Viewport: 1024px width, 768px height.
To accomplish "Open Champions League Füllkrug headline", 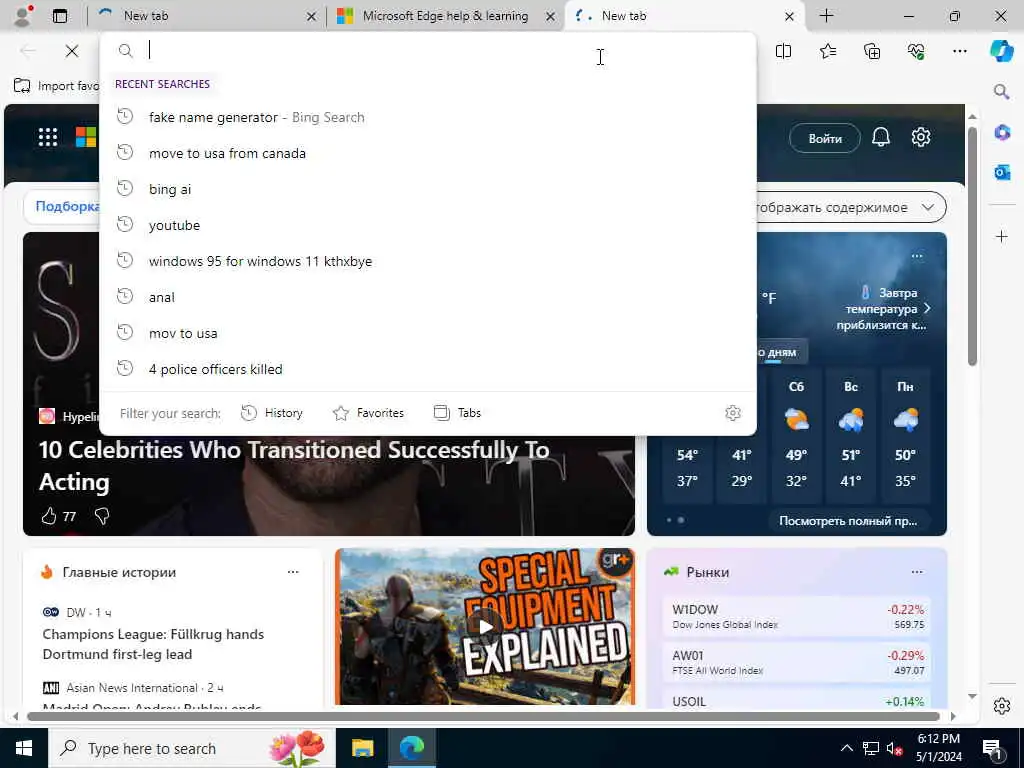I will 153,644.
